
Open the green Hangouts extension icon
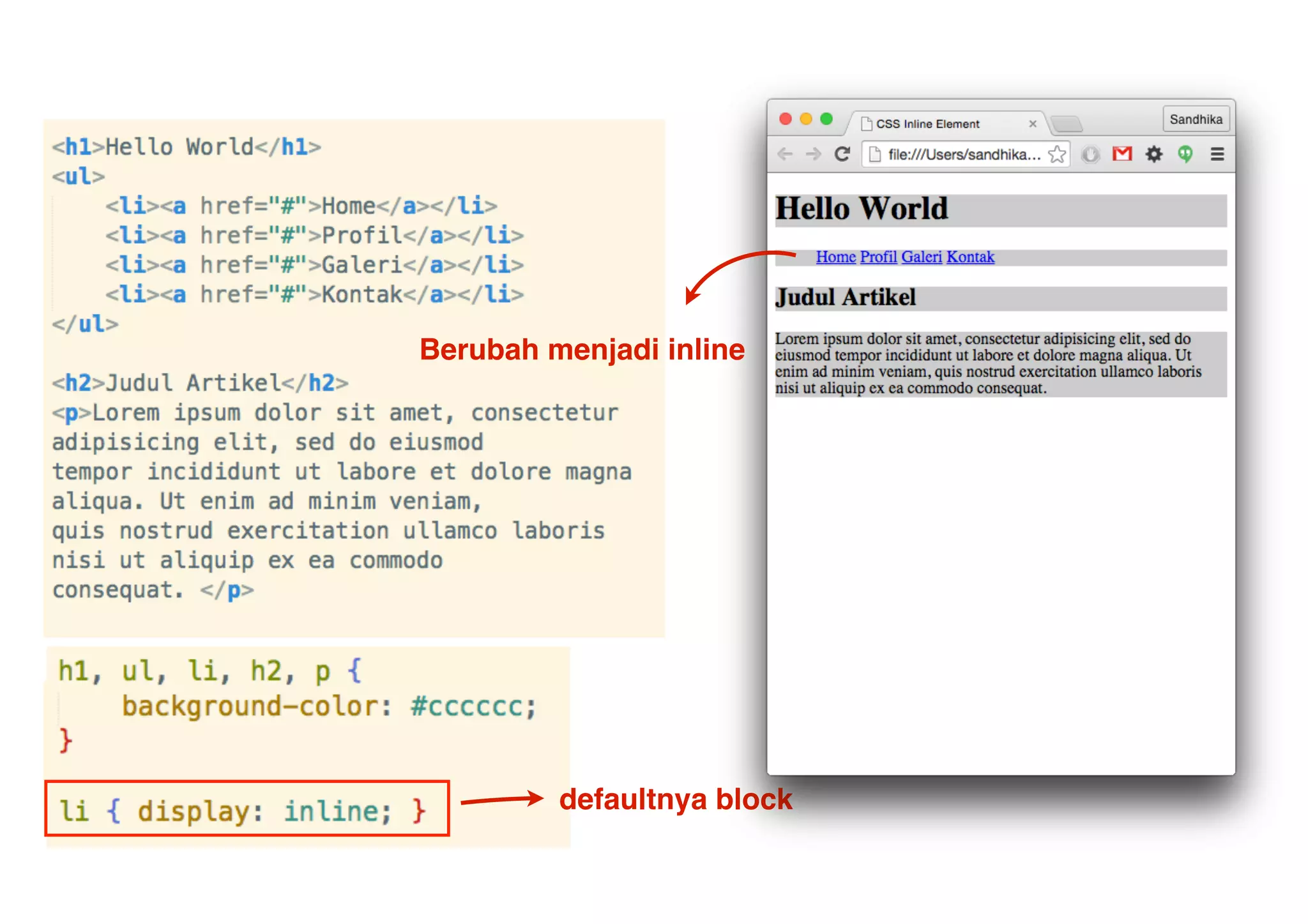[1185, 154]
